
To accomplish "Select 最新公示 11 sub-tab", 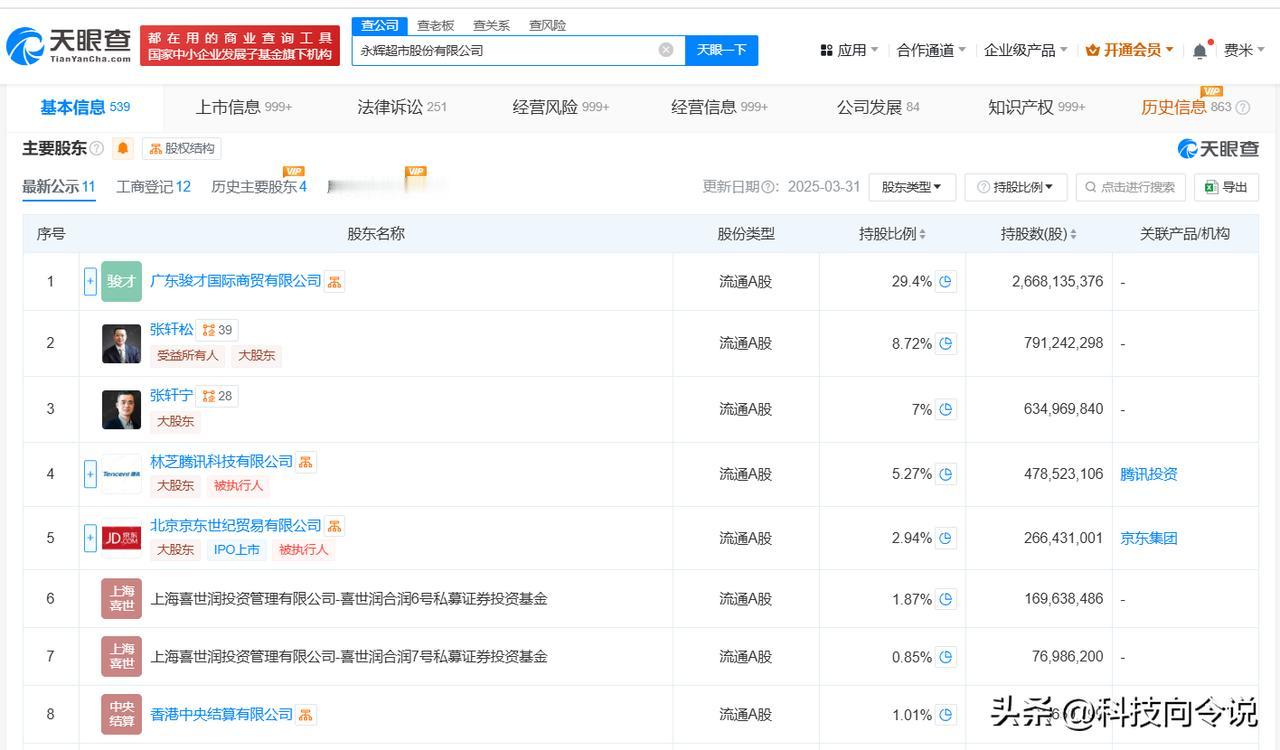I will click(x=59, y=187).
